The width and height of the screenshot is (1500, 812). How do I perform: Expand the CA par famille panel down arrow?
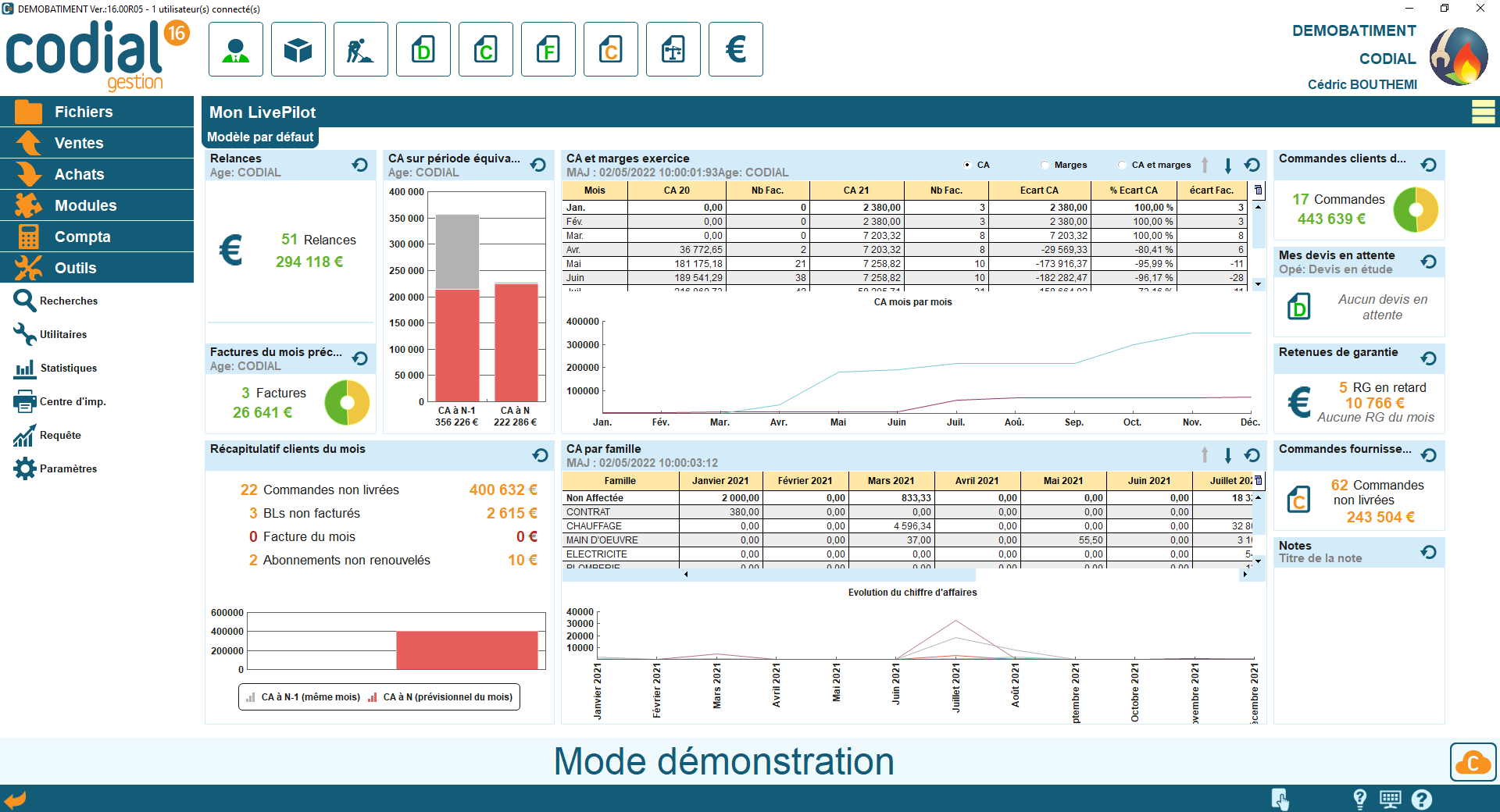pyautogui.click(x=1227, y=455)
